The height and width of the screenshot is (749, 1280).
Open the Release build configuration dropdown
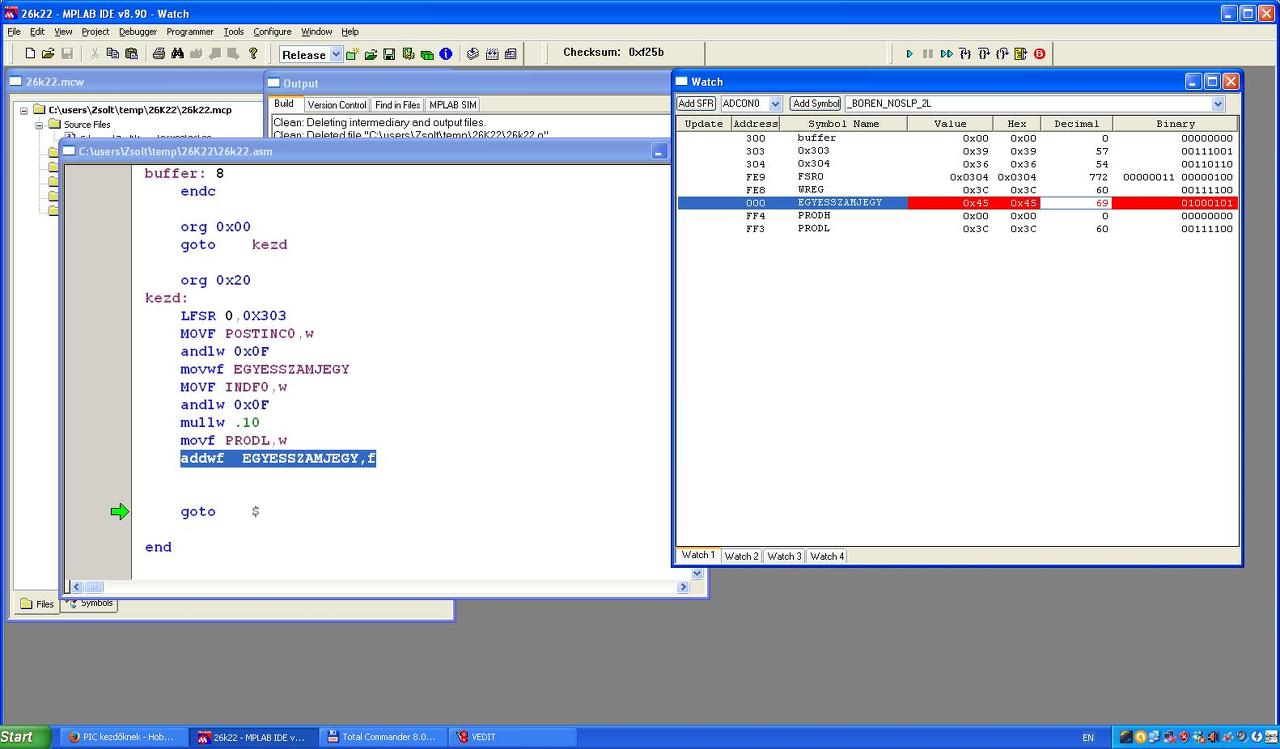click(x=335, y=54)
